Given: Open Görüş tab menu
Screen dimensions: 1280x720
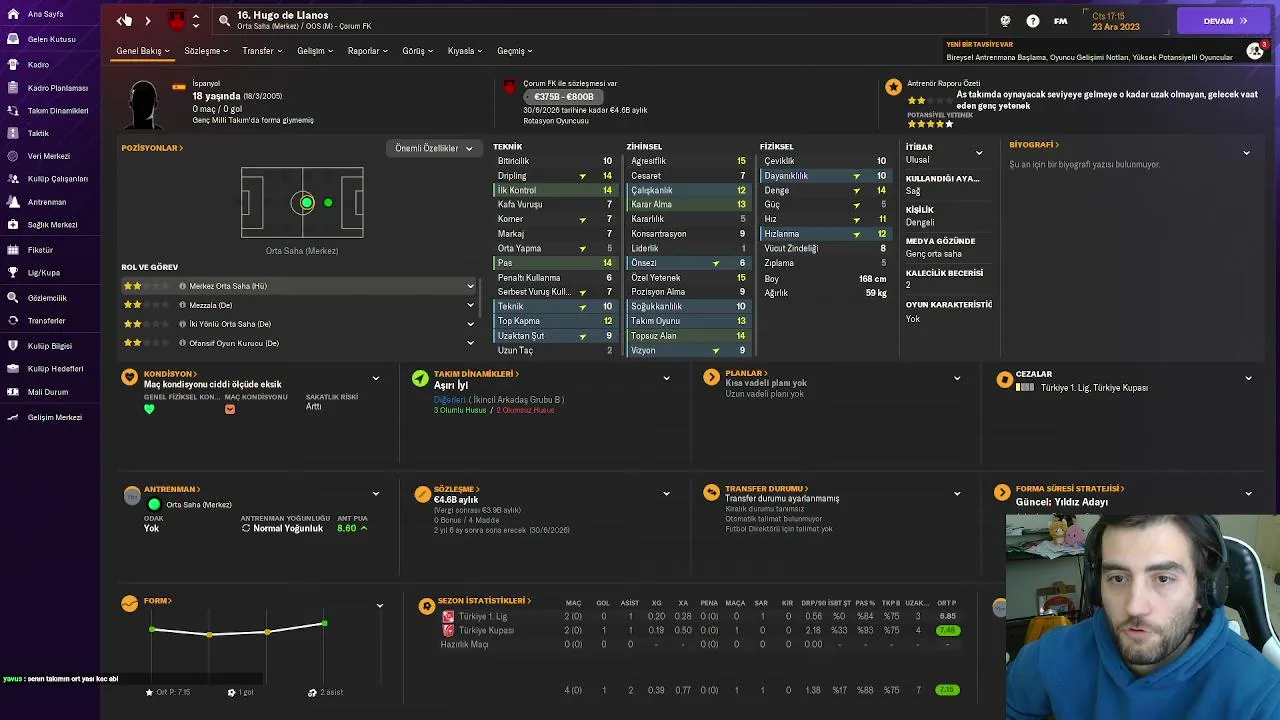Looking at the screenshot, I should [418, 51].
